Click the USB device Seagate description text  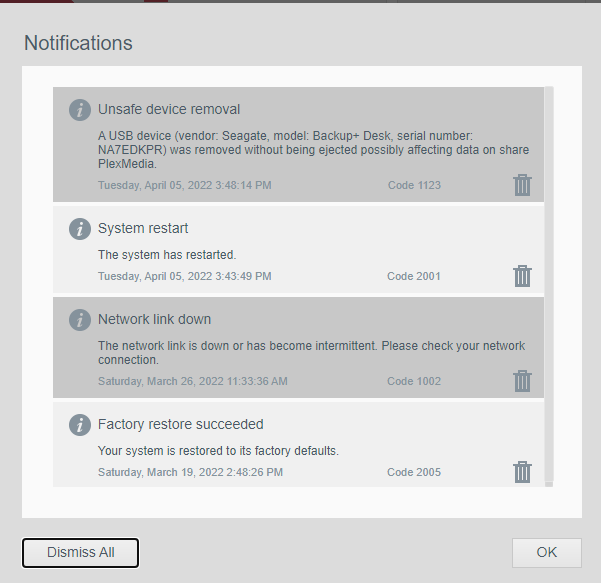314,149
